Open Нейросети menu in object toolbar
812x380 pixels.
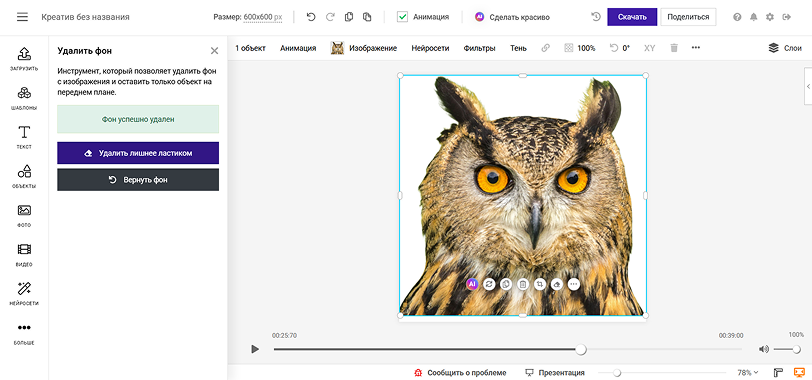pos(430,48)
